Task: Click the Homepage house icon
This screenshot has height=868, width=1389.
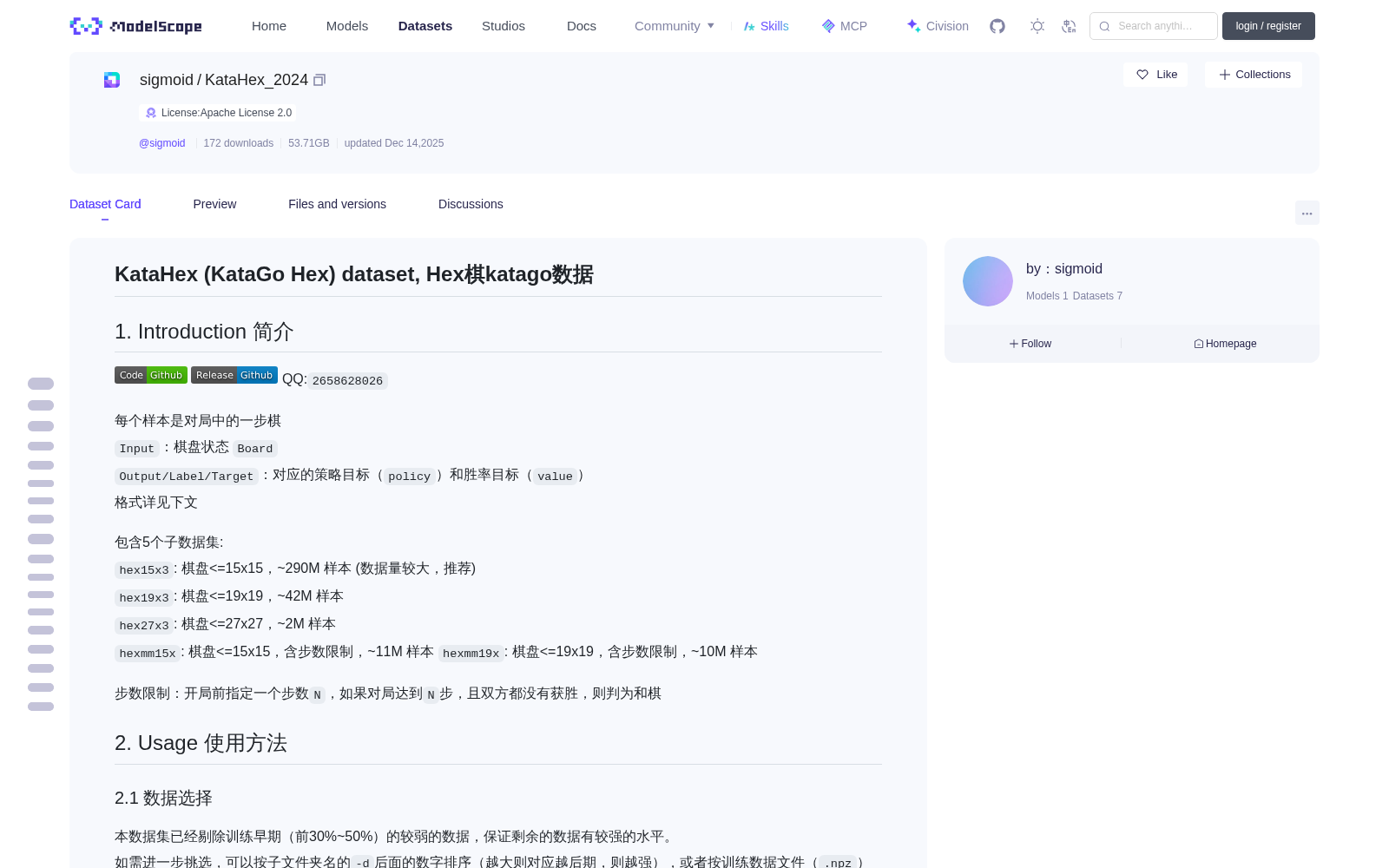Action: (1199, 344)
